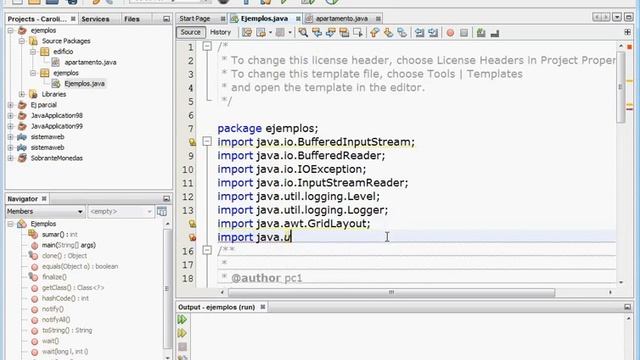Click the lightbulb hint on GridLayout import line
The image size is (640, 360).
(x=192, y=224)
